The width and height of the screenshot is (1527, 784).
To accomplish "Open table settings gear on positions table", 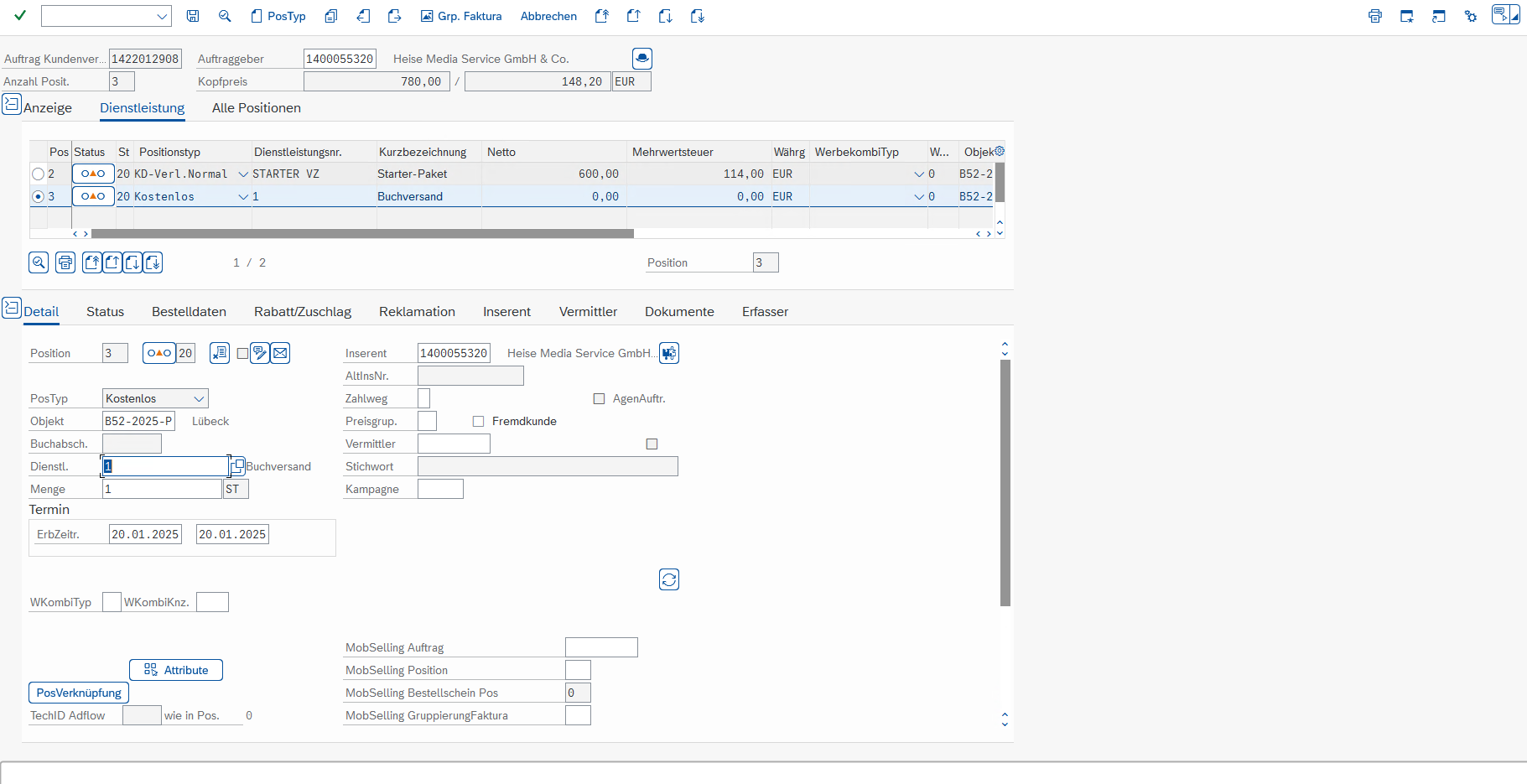I will tap(999, 151).
